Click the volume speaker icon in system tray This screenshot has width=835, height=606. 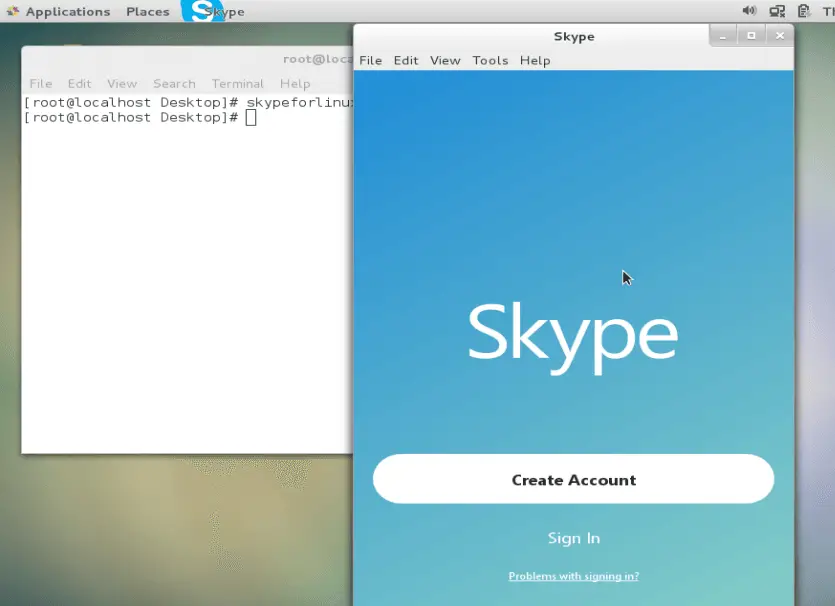(749, 11)
